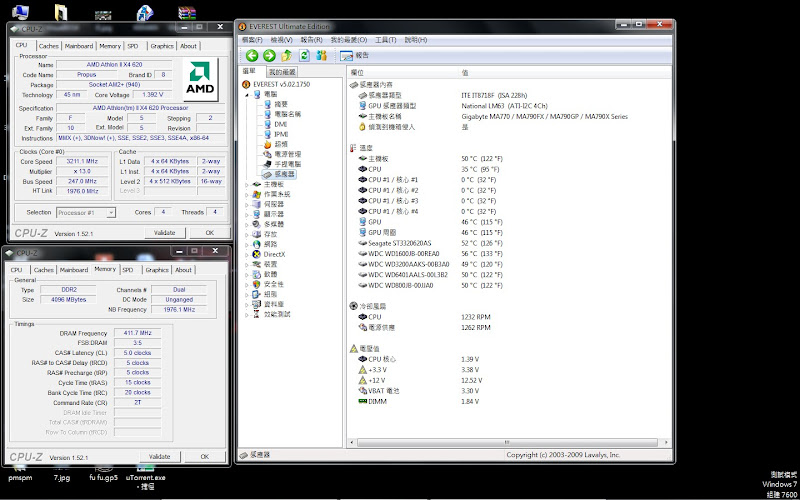
Task: Expand the 顯示器 display tree node
Action: 247,214
